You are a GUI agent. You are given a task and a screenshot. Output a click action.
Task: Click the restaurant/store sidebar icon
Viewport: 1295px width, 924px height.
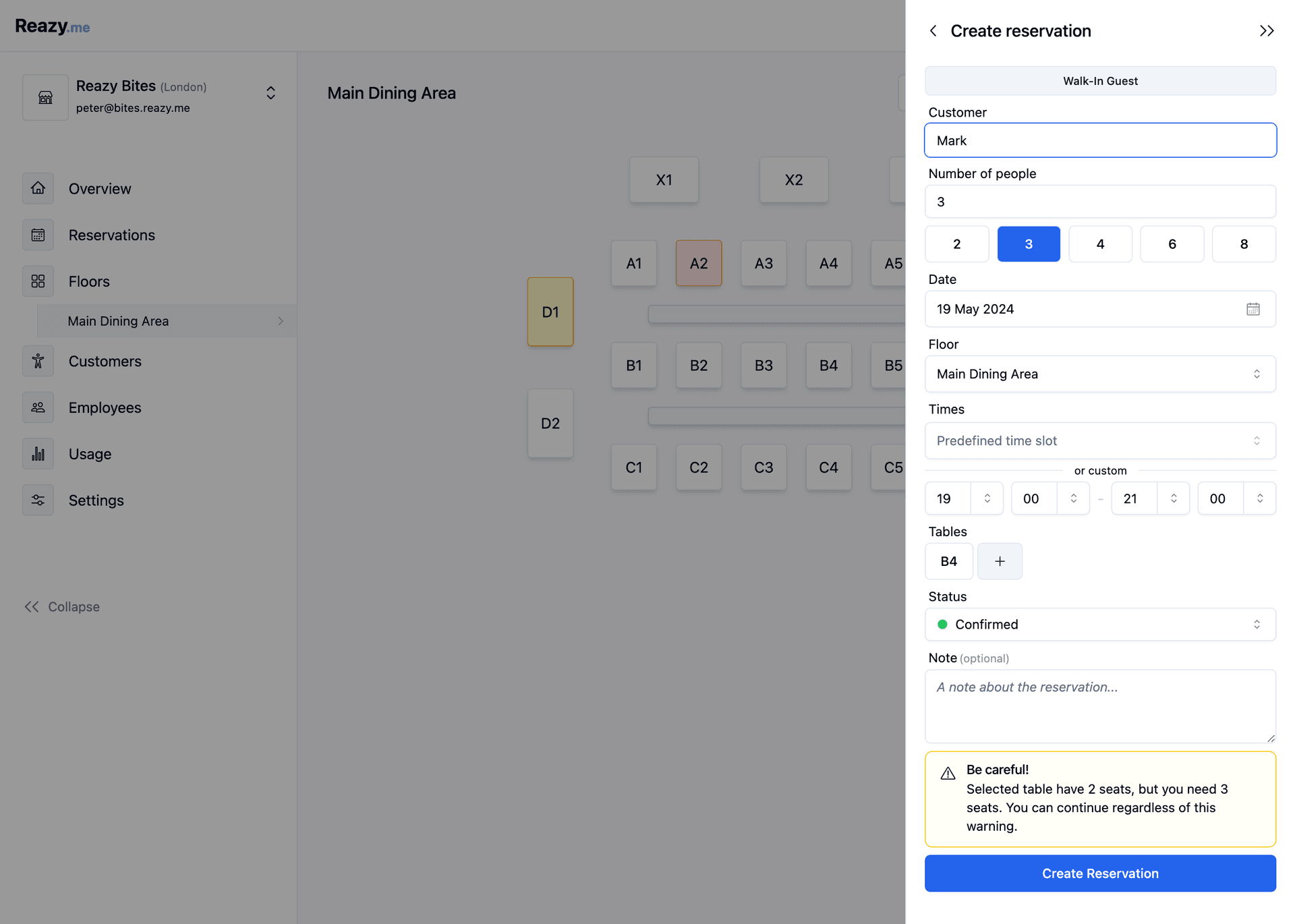(46, 97)
